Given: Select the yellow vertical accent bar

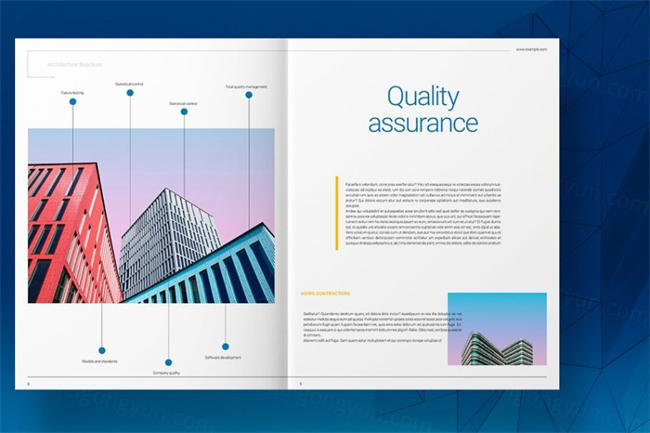Looking at the screenshot, I should tap(337, 212).
